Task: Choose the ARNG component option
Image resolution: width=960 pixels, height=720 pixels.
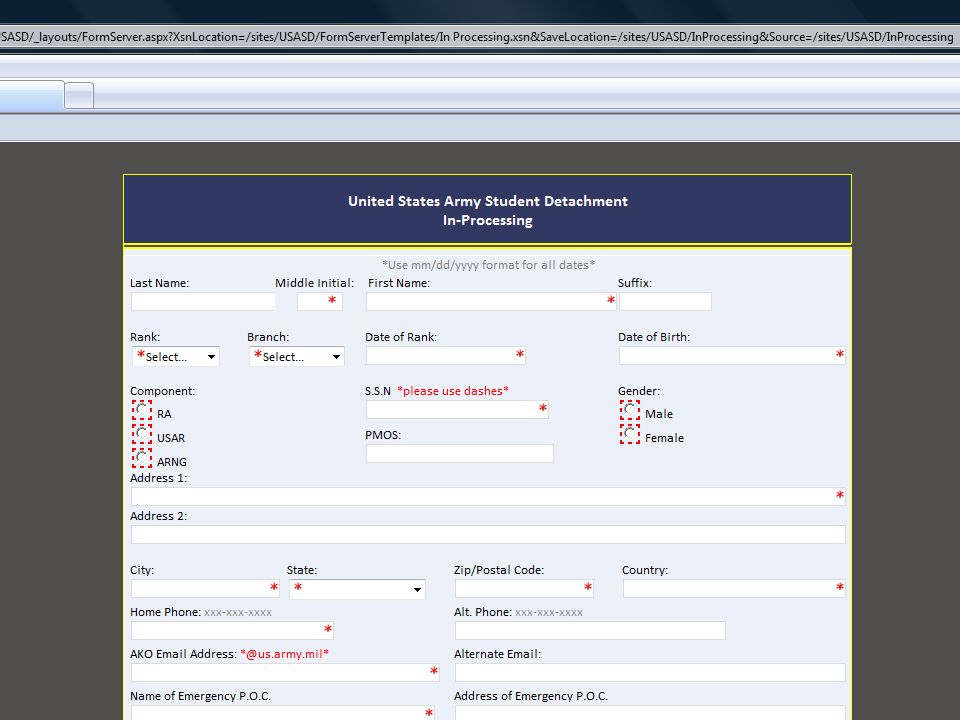Action: pyautogui.click(x=141, y=458)
